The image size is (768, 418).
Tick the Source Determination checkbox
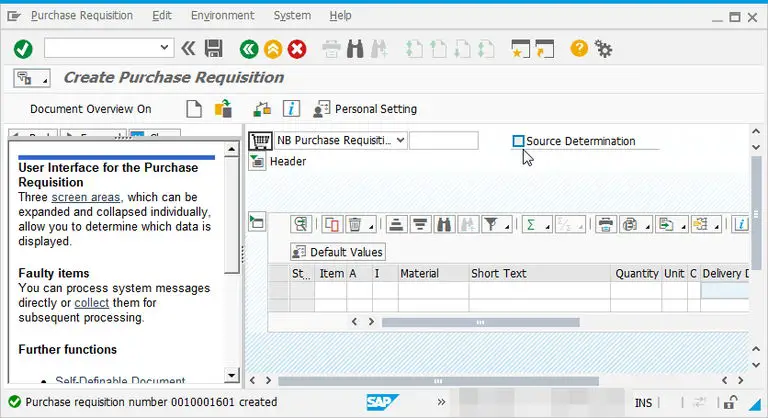click(x=518, y=141)
